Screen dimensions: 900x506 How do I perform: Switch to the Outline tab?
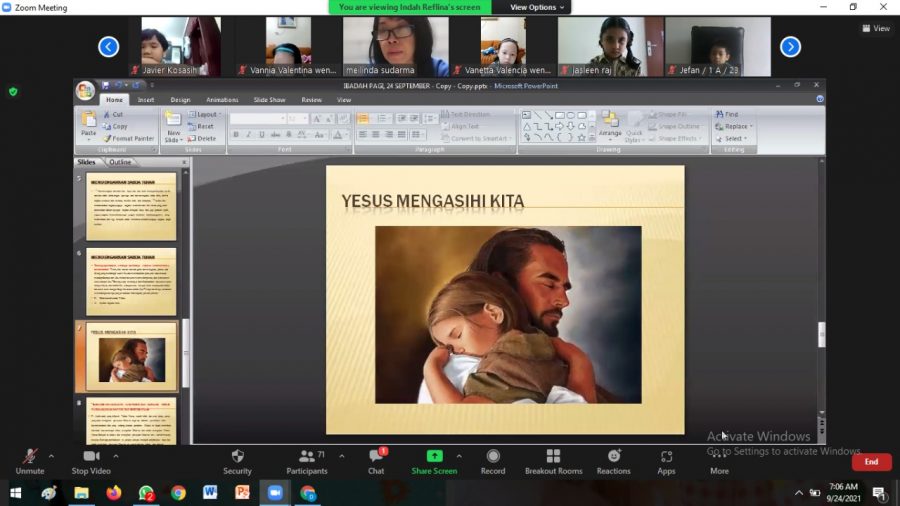coord(120,162)
